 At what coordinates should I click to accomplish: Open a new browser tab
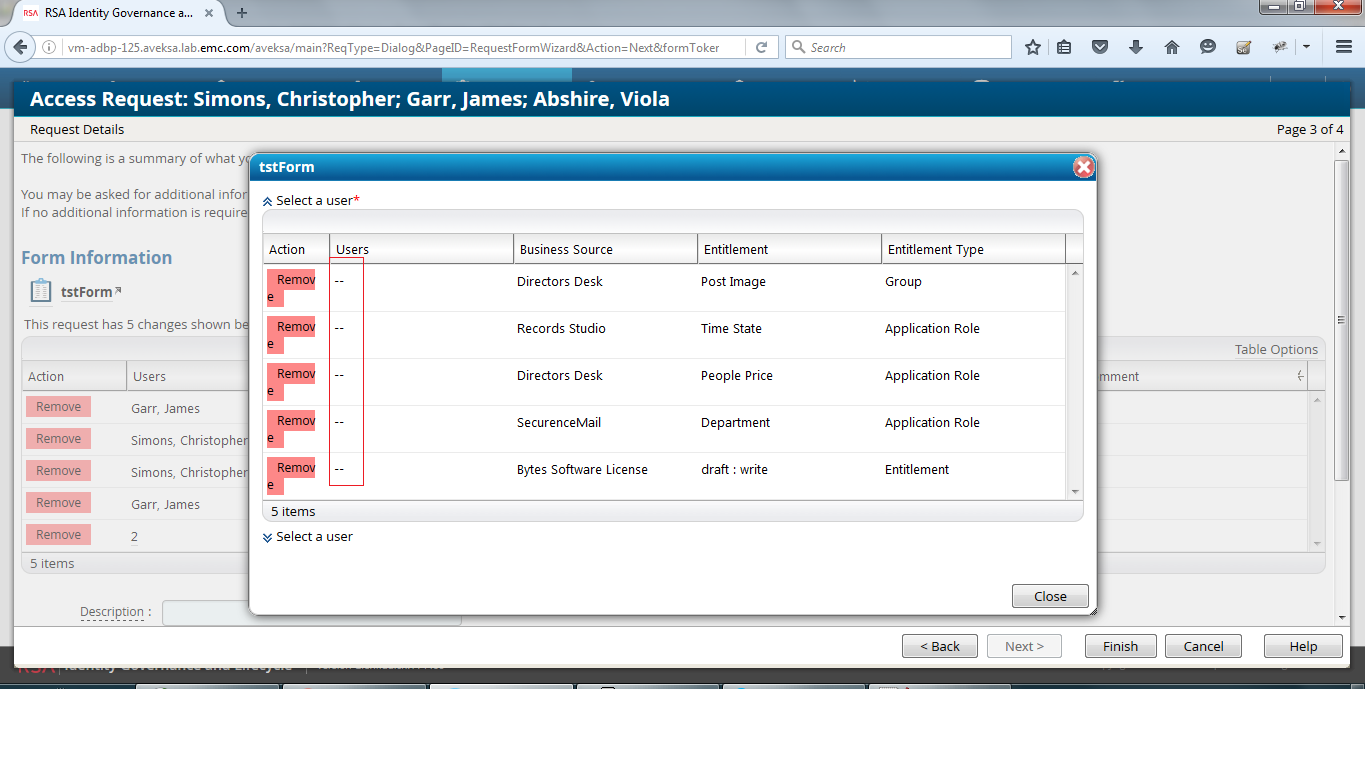(242, 13)
